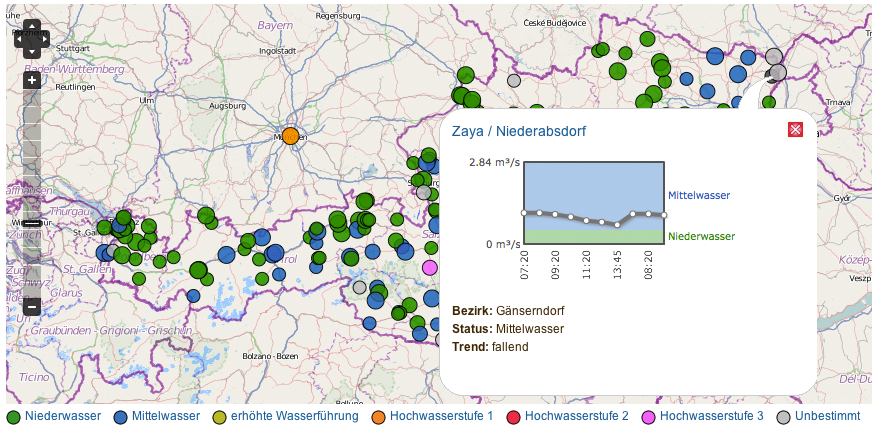The height and width of the screenshot is (429, 879).
Task: Select the Hochwasserstufe 3 legend entry
Action: click(711, 416)
